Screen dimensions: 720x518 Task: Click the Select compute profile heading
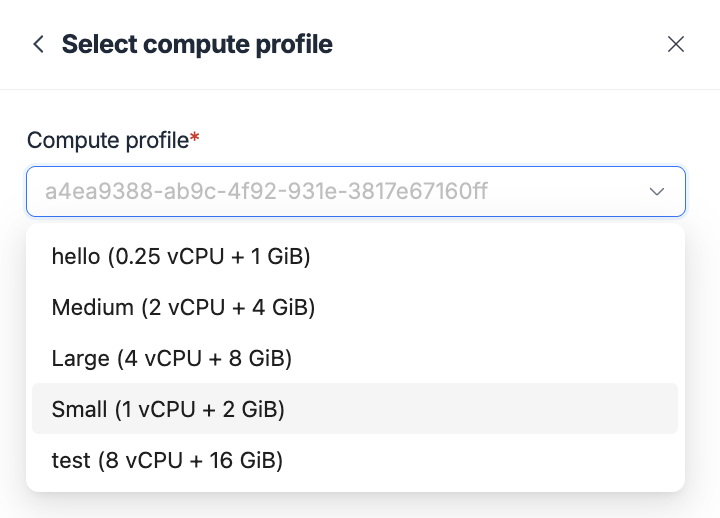[197, 44]
